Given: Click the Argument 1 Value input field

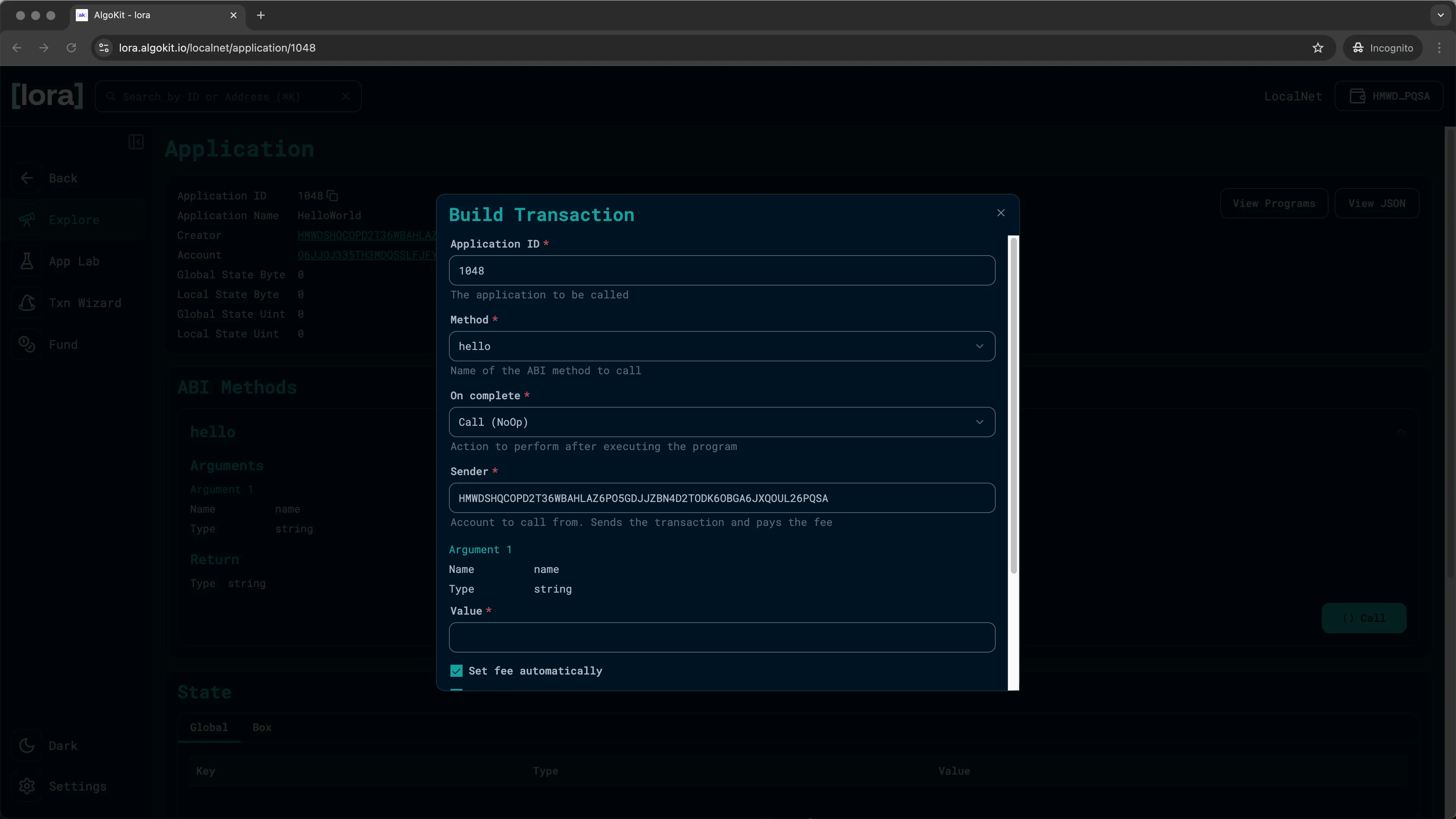Looking at the screenshot, I should point(721,637).
